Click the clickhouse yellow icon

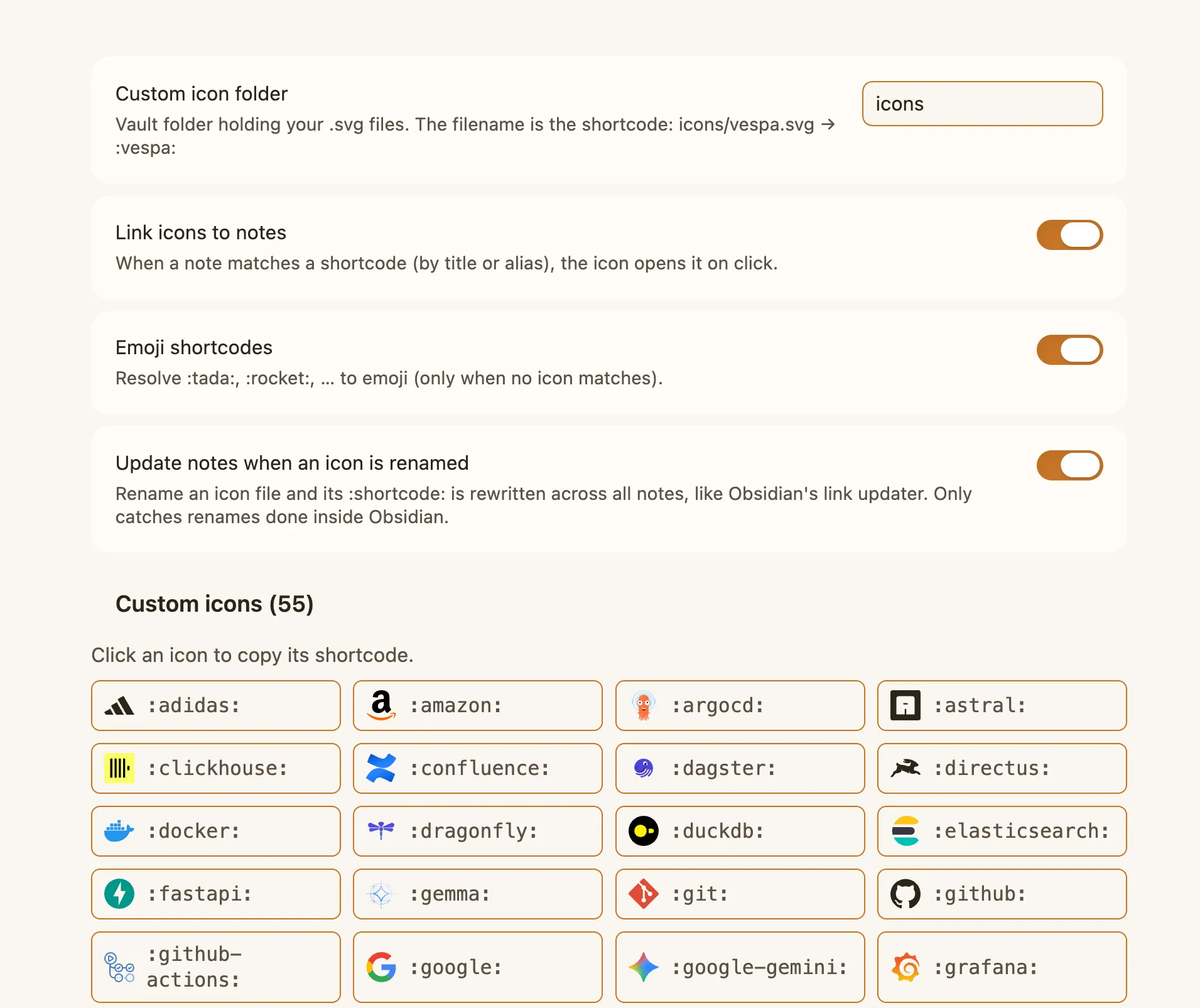119,768
